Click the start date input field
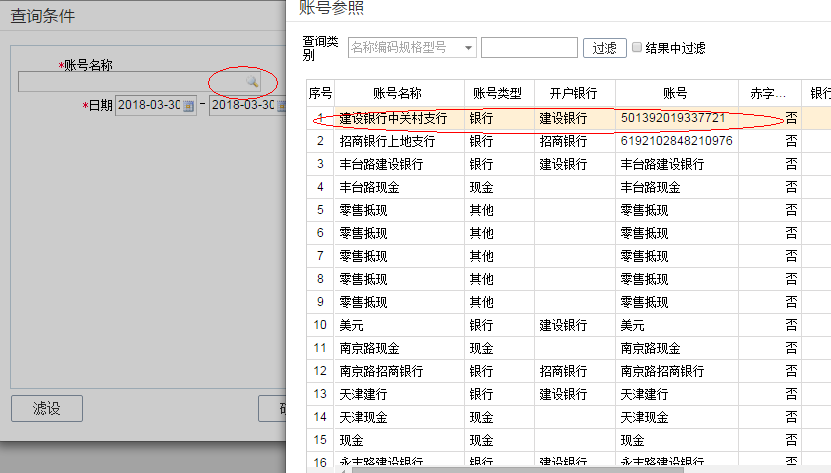Viewport: 831px width, 473px height. pyautogui.click(x=148, y=105)
